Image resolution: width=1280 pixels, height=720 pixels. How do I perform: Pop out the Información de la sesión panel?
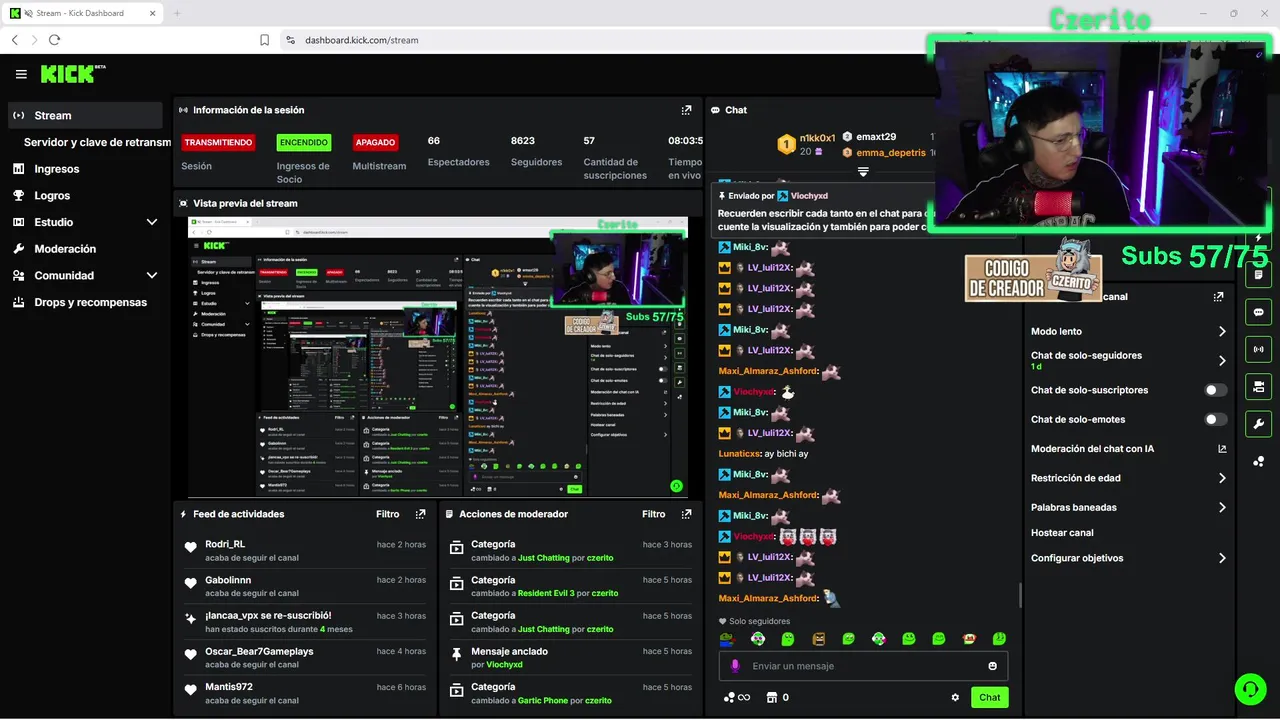(x=686, y=110)
